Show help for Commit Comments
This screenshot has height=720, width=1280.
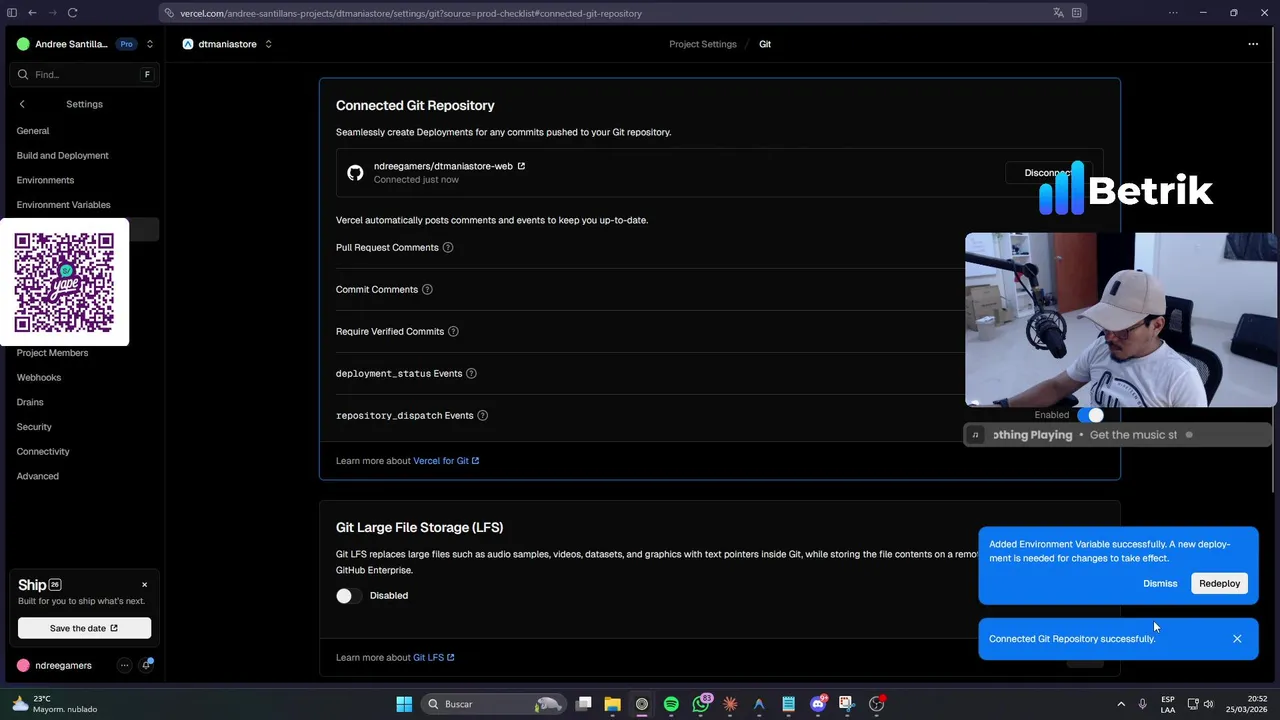point(427,289)
